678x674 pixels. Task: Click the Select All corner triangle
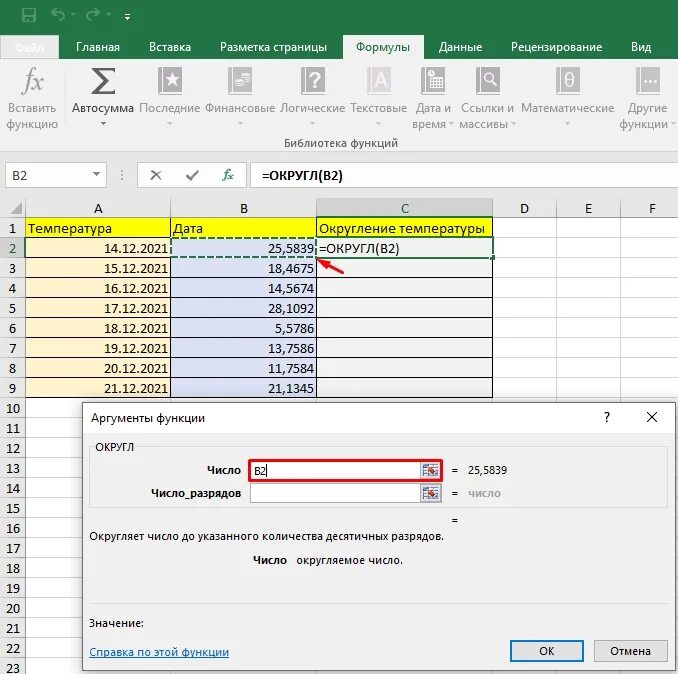point(16,209)
